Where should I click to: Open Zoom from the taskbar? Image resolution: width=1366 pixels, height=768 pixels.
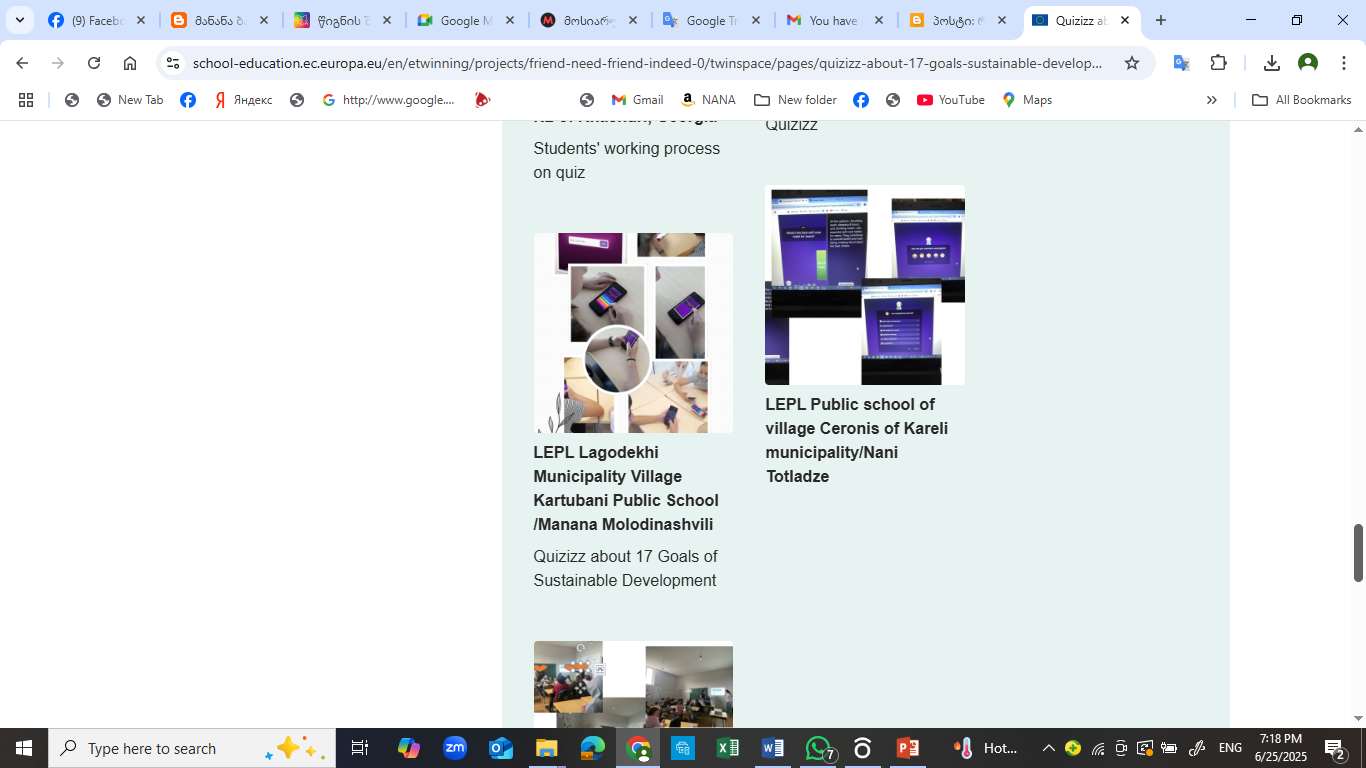(x=455, y=748)
